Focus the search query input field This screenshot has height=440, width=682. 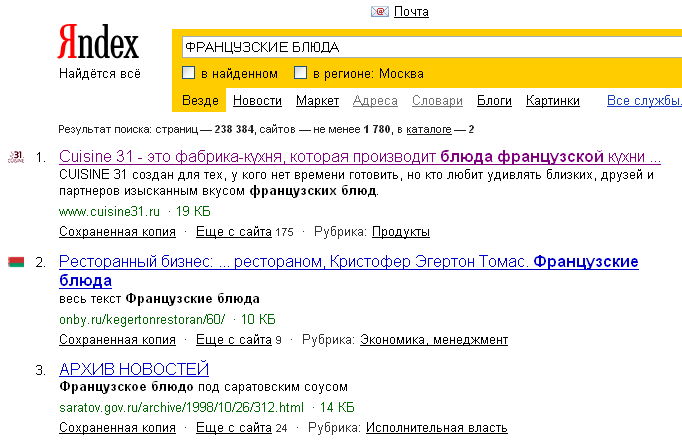432,47
